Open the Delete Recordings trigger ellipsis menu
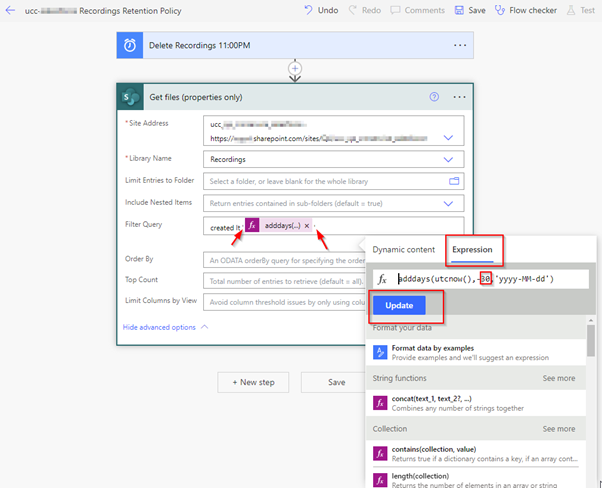602x488 pixels. (459, 45)
